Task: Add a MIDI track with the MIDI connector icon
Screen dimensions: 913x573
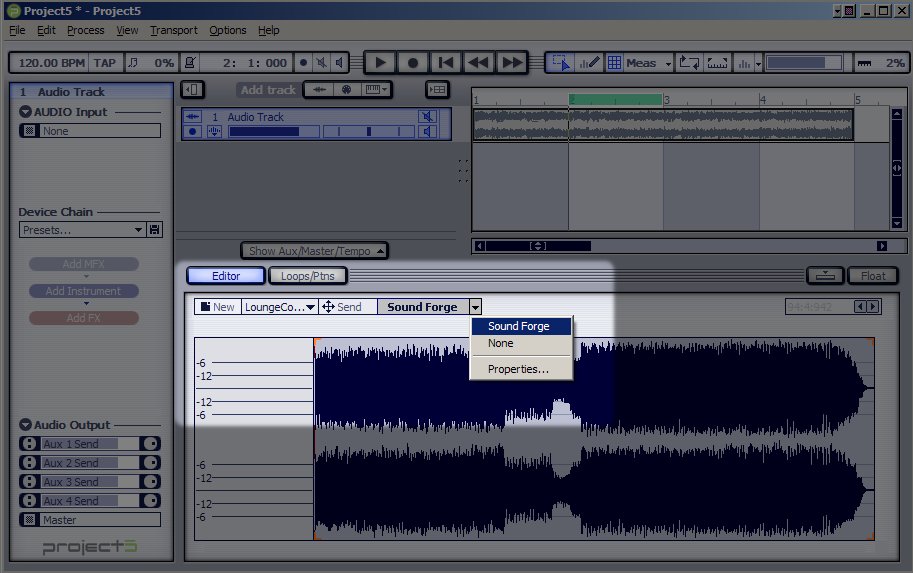Action: click(x=346, y=90)
